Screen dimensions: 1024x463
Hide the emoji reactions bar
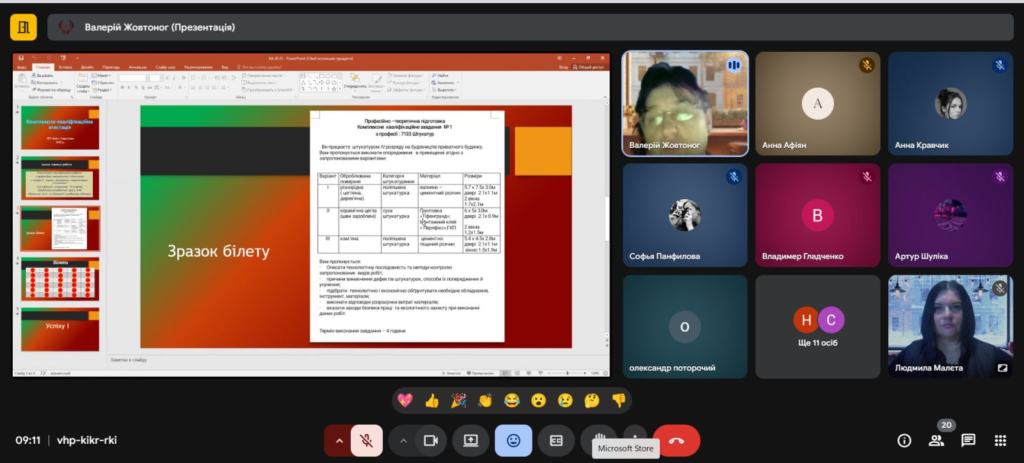(513, 440)
